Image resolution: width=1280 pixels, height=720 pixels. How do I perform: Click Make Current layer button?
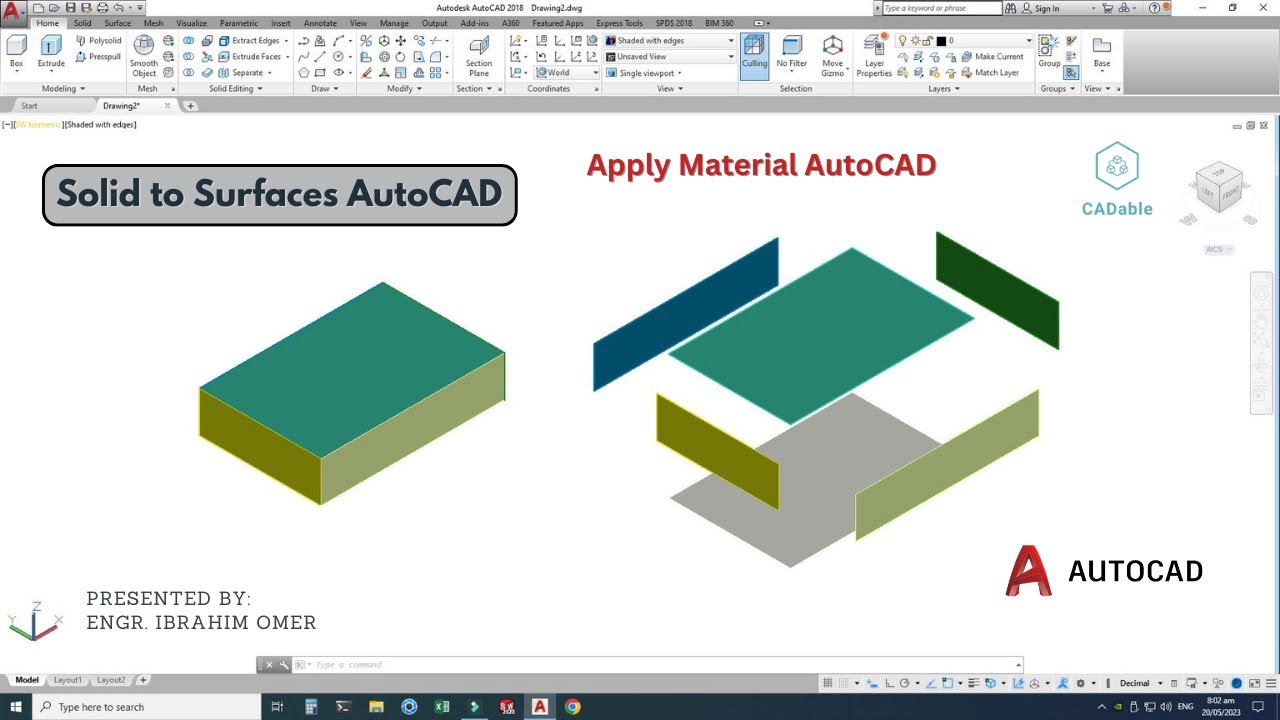(992, 57)
